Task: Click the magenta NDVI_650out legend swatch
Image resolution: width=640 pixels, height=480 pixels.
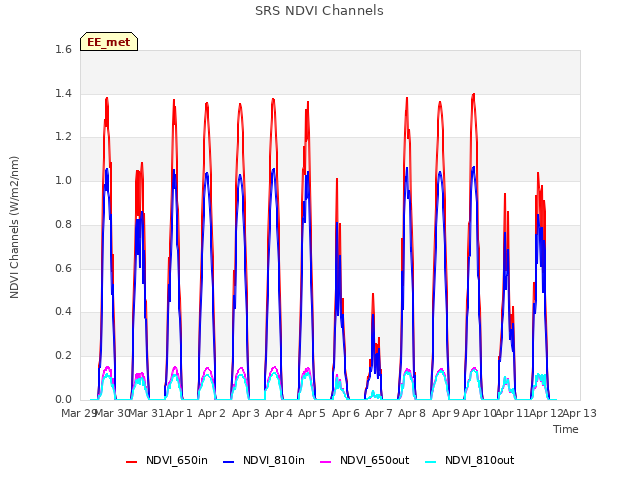Action: click(326, 462)
